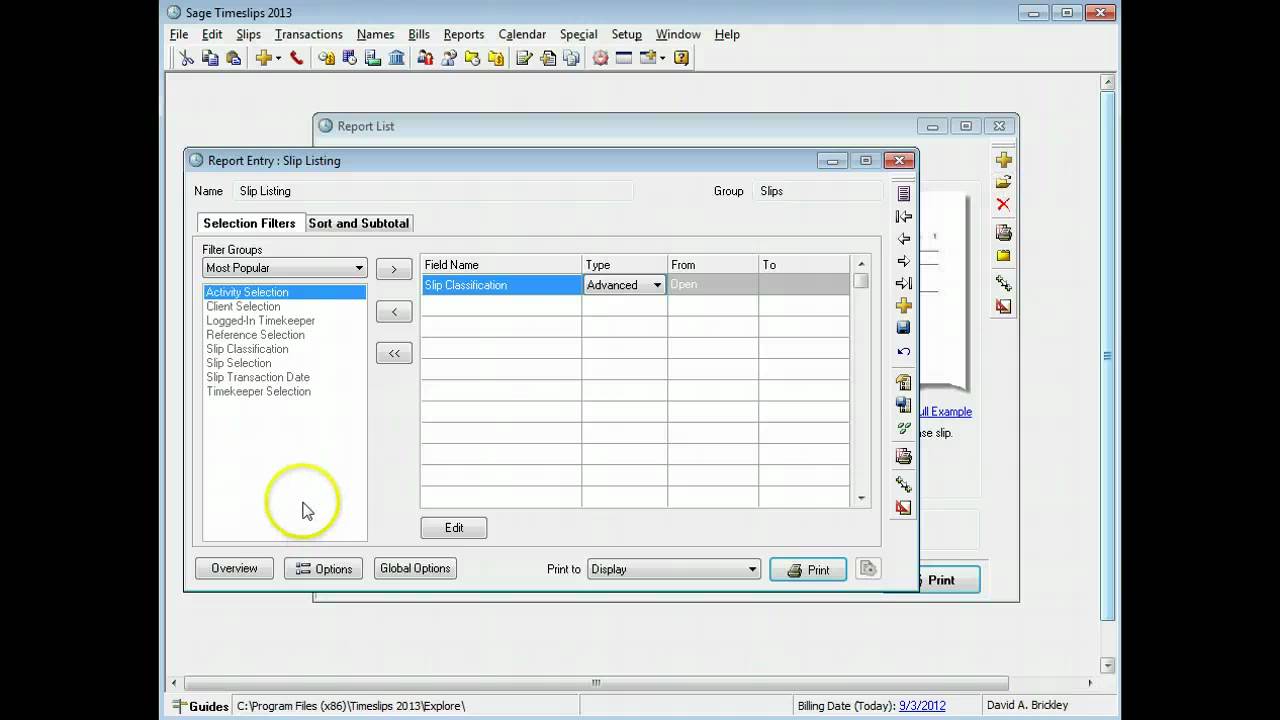This screenshot has width=1280, height=720.
Task: Open the Slips menu
Action: 248,34
